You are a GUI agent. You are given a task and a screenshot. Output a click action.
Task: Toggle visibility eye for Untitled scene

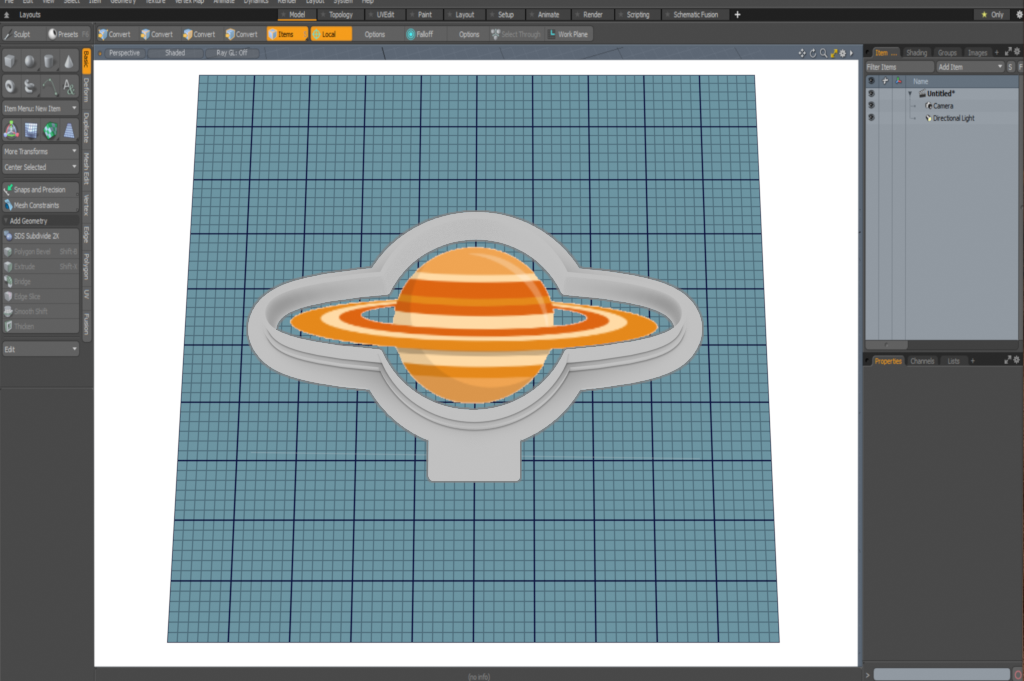pyautogui.click(x=871, y=93)
